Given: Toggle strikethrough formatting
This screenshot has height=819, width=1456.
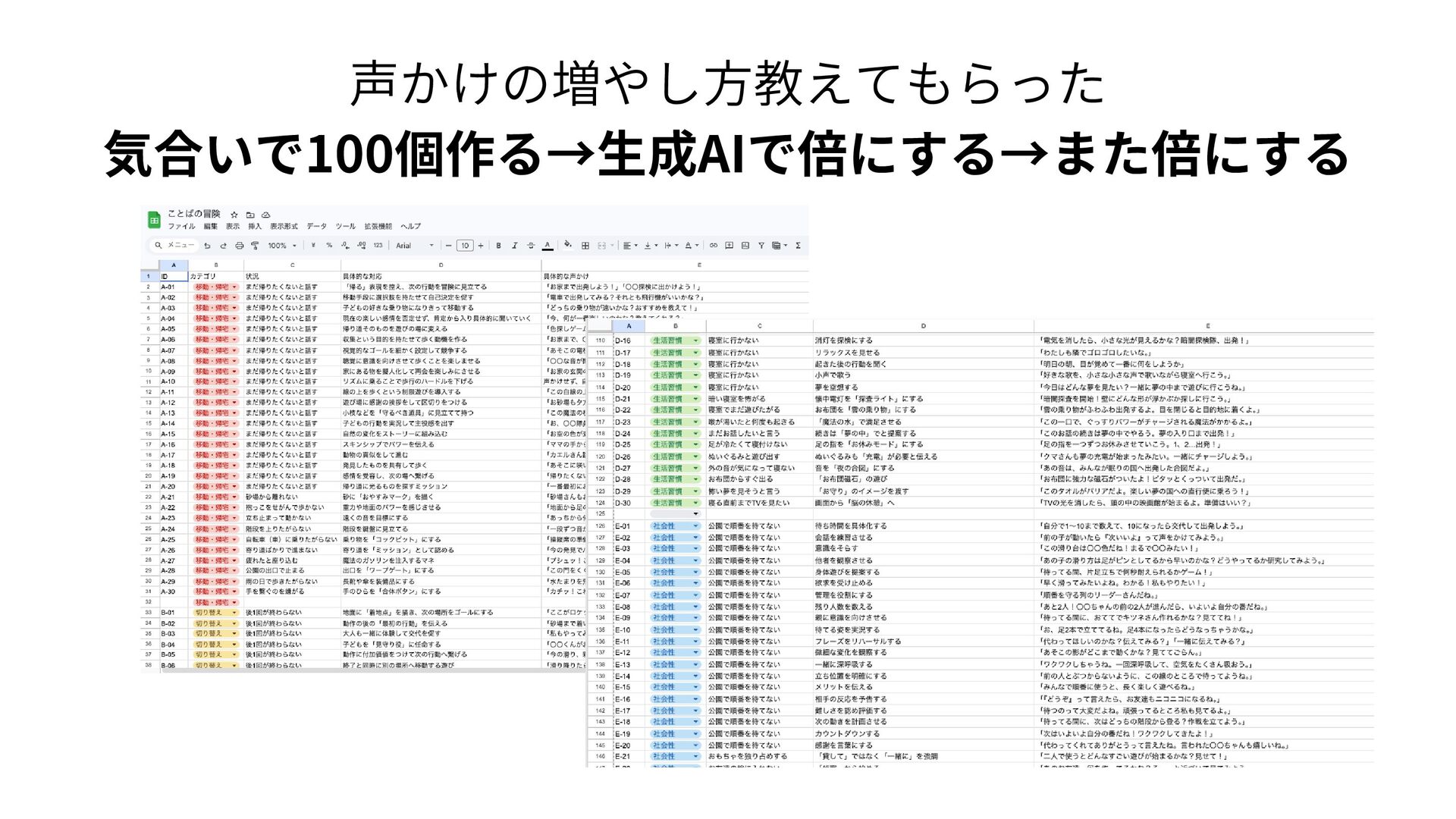Looking at the screenshot, I should point(531,246).
